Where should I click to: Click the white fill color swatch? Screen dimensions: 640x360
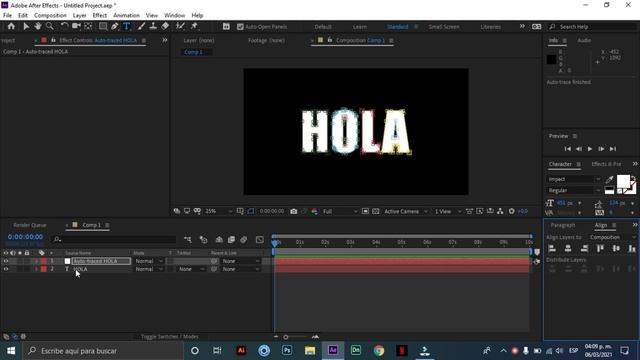click(x=623, y=181)
